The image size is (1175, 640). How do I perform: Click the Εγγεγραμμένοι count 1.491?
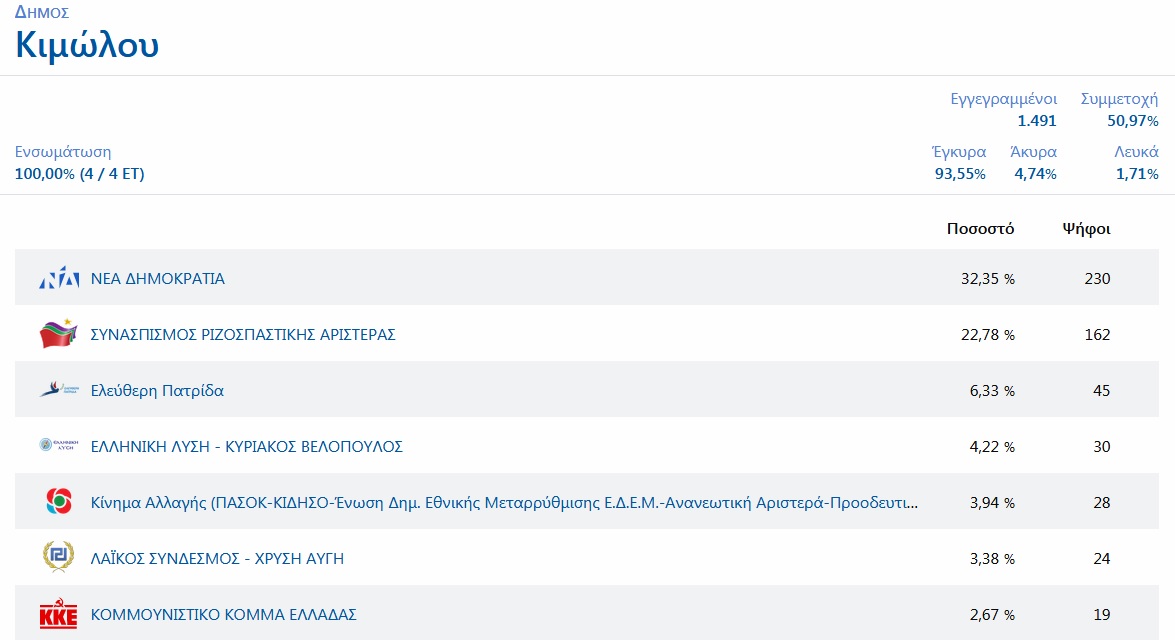pos(1036,121)
